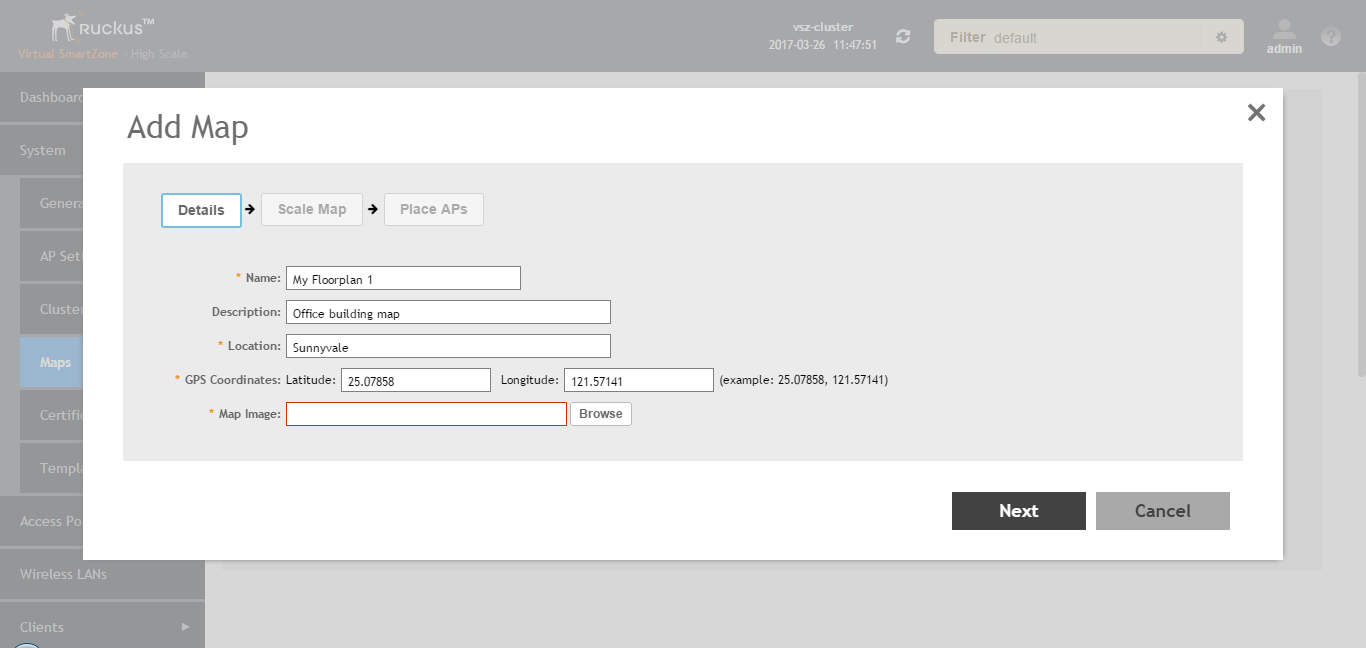Select the Details wizard step

[x=201, y=210]
